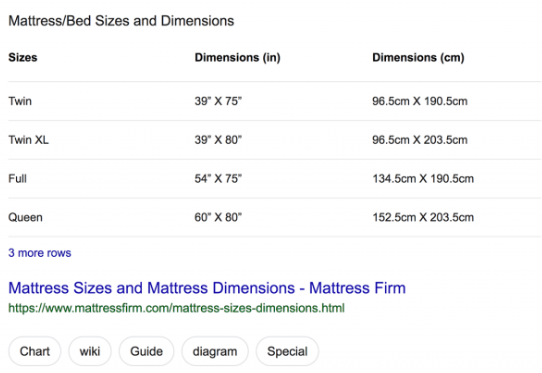
Task: Select the Chart suggestion chip
Action: tap(35, 351)
